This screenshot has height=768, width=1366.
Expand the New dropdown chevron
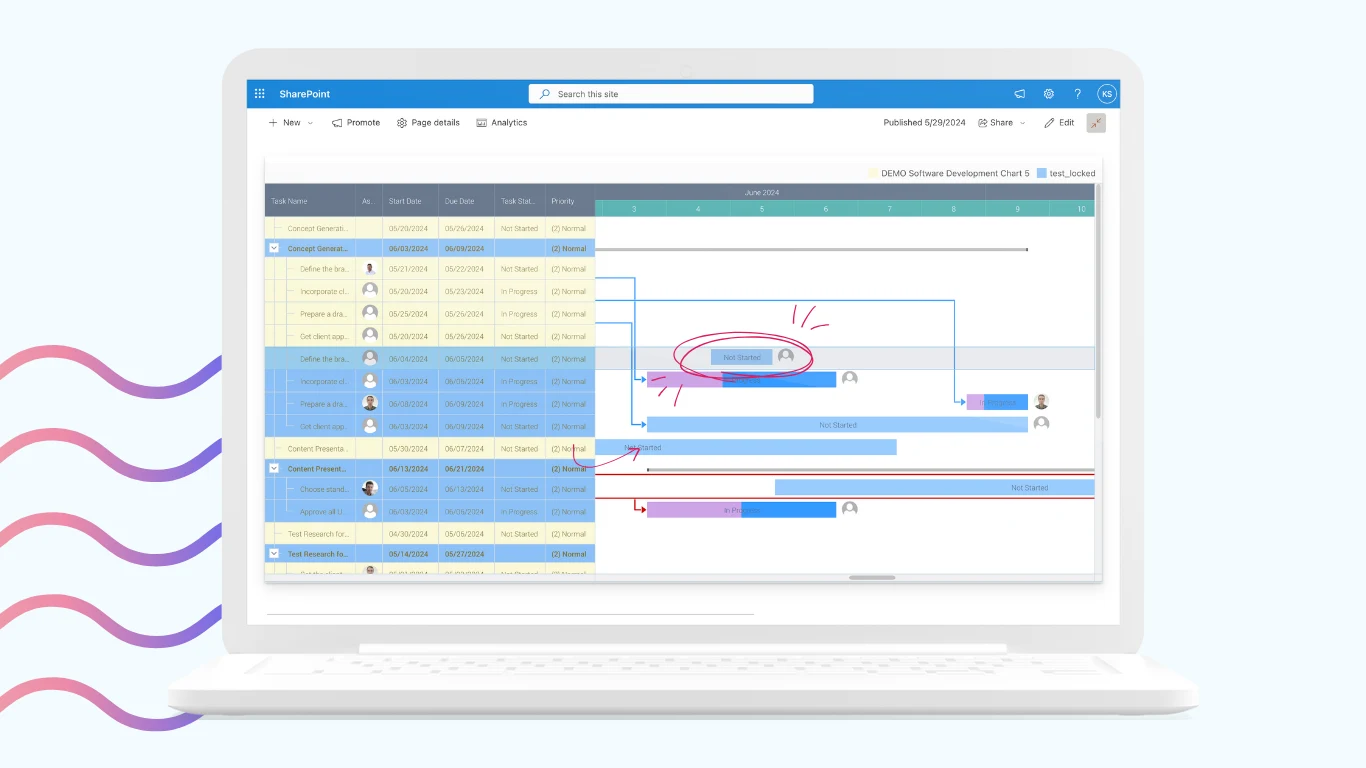310,123
